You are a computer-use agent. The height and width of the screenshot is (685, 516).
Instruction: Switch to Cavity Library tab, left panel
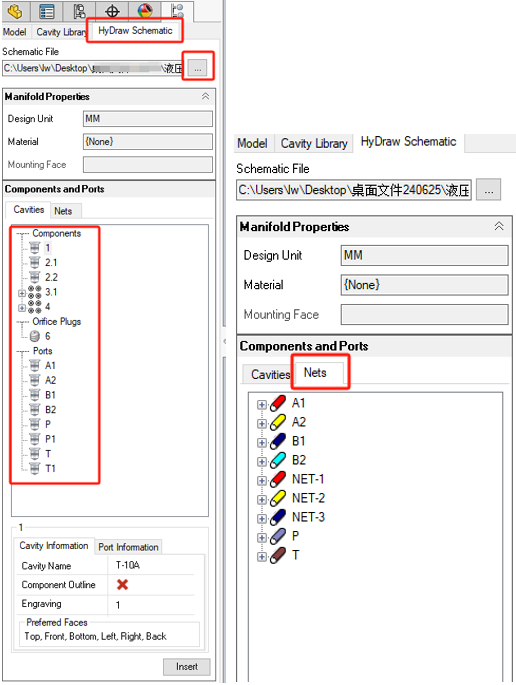click(x=61, y=32)
